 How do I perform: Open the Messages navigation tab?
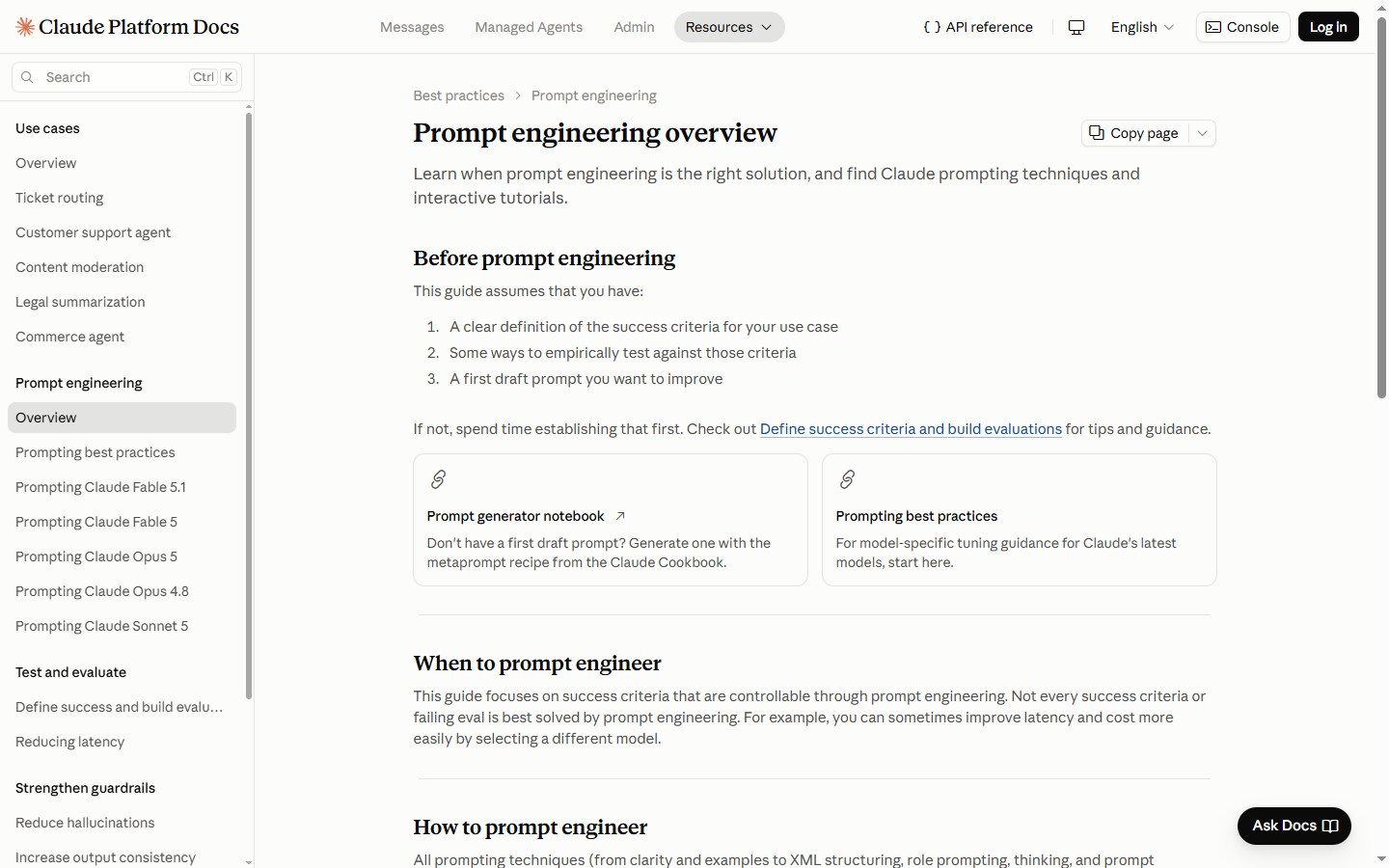click(412, 27)
